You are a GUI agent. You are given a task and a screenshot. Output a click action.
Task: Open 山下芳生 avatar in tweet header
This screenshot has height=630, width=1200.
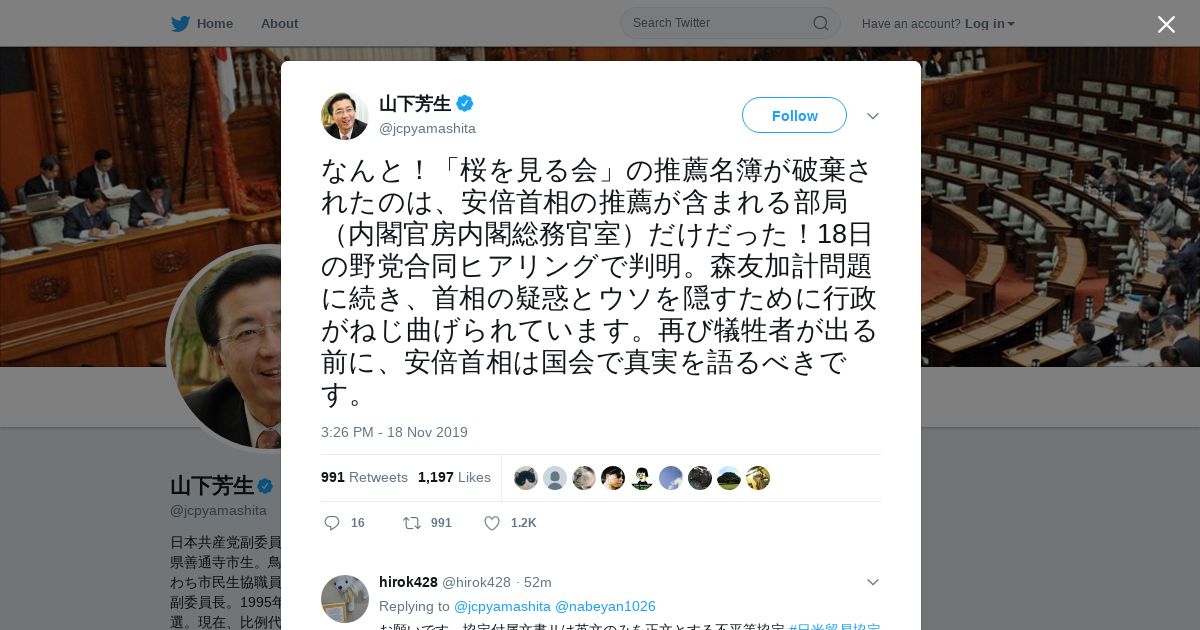(345, 115)
